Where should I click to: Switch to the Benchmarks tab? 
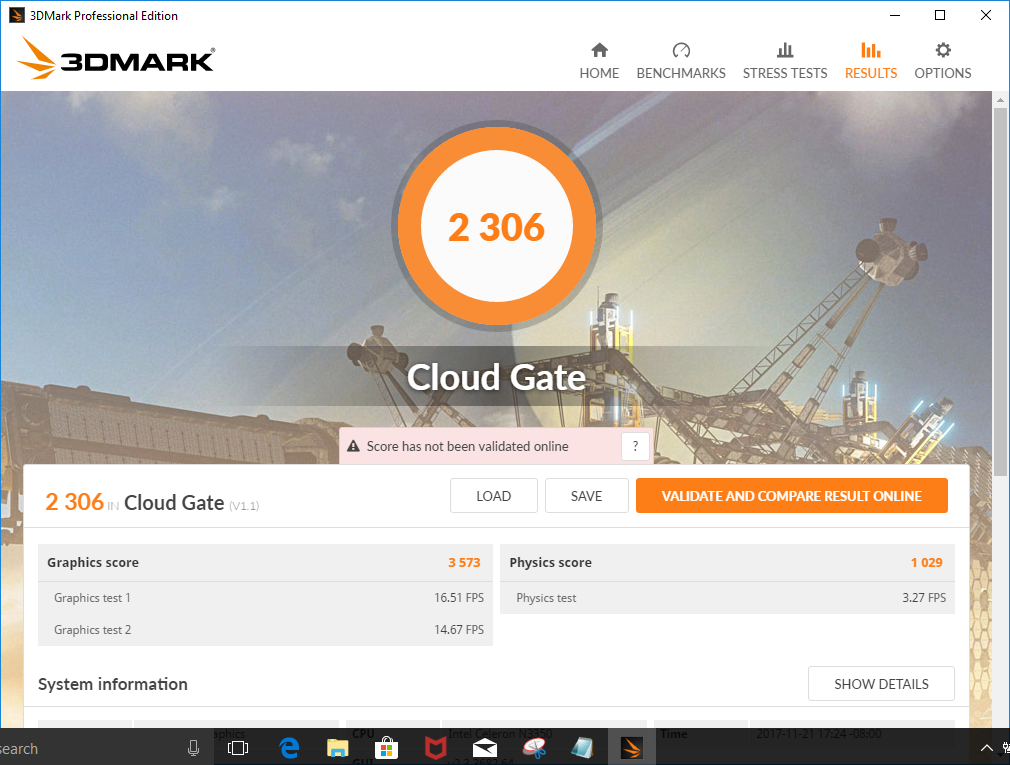click(681, 61)
